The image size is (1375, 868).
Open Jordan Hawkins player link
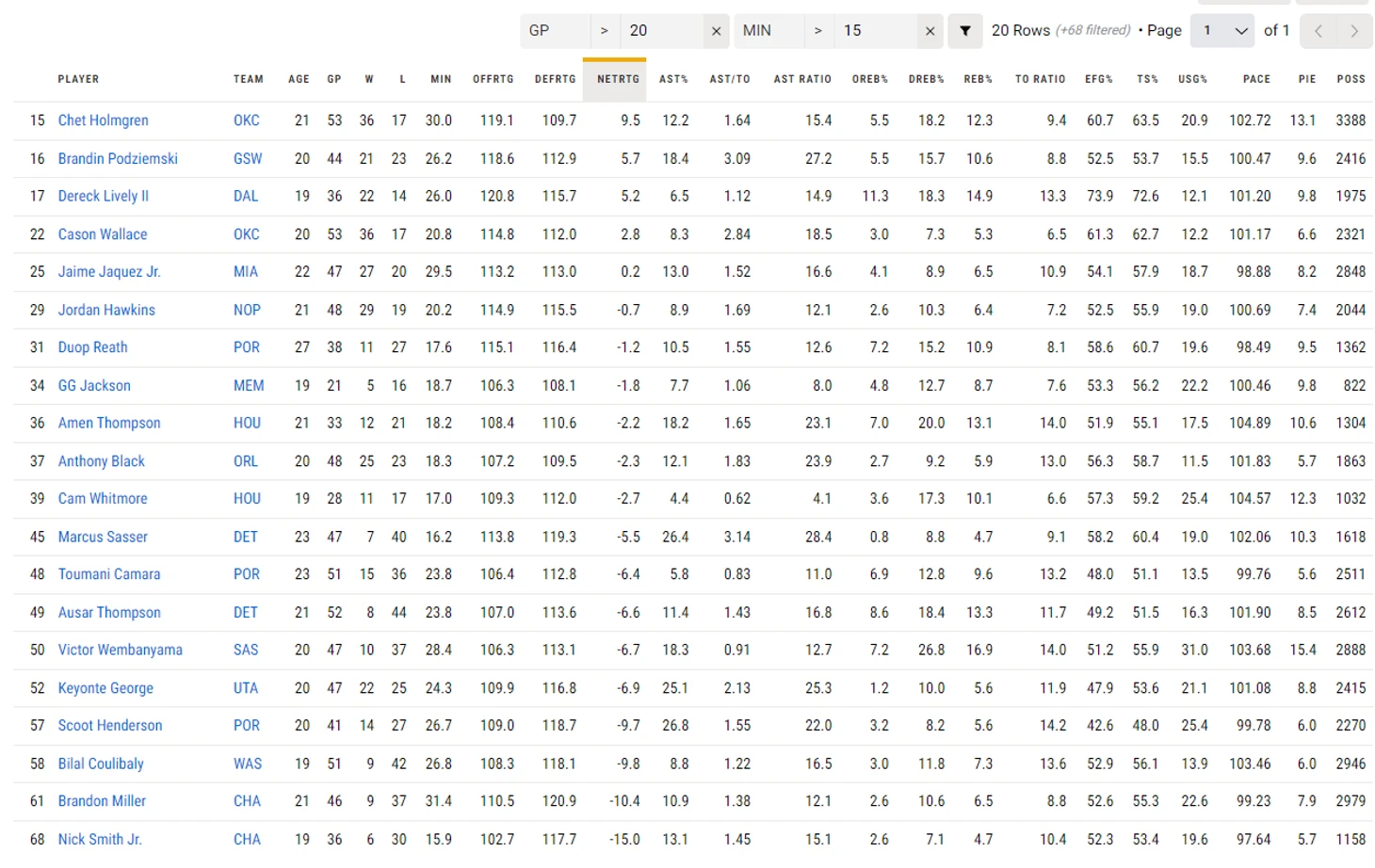(x=106, y=310)
